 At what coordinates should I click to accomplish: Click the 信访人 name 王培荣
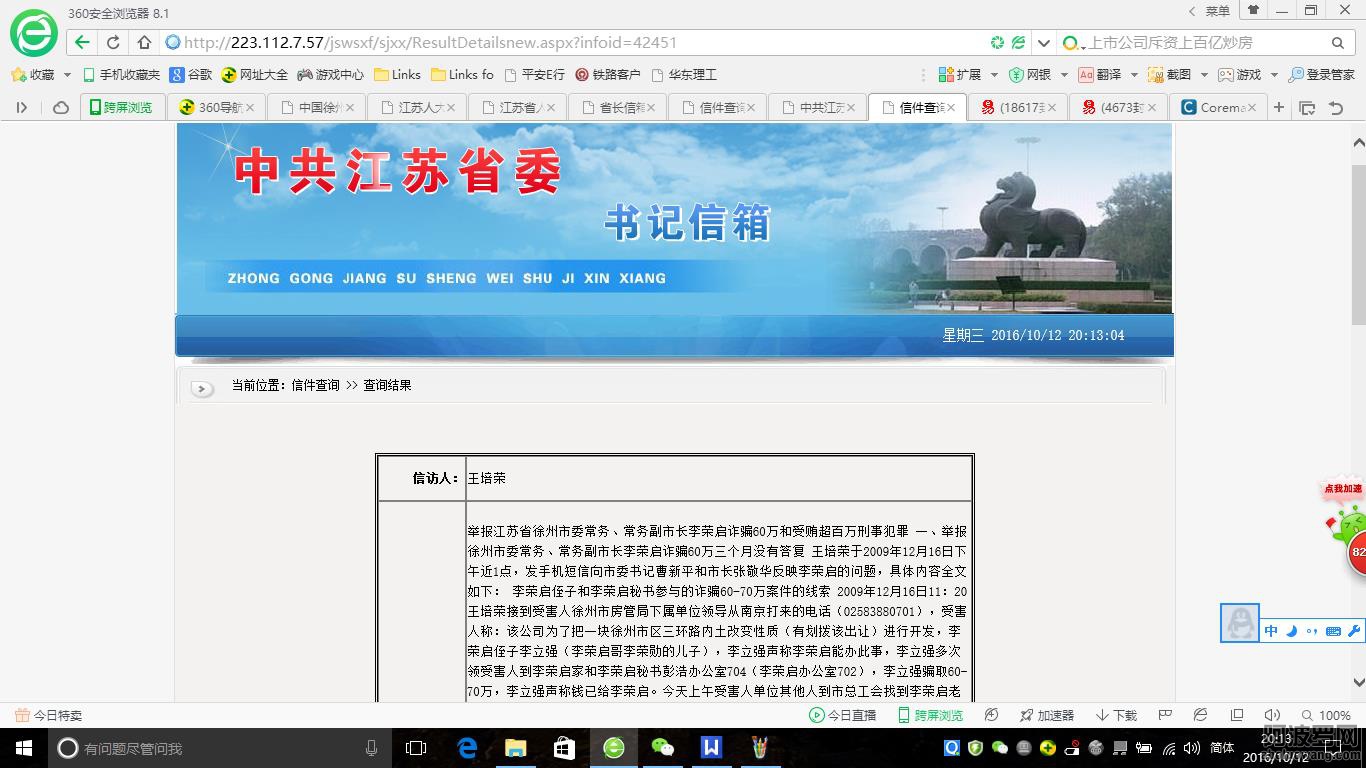(487, 478)
